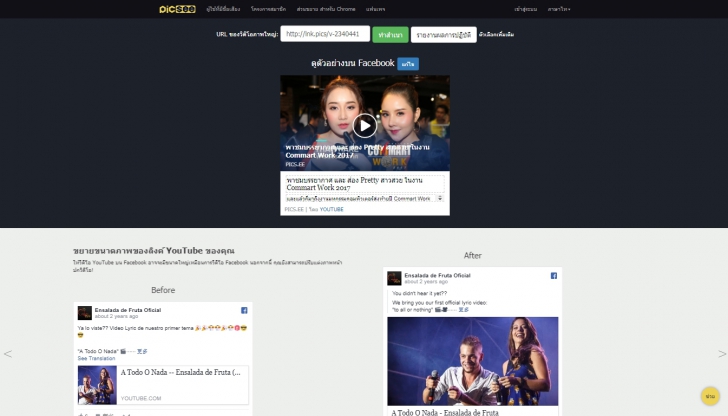Click Ensalada de Fruta avatar in After post
This screenshot has height=416, width=728.
pyautogui.click(x=394, y=278)
